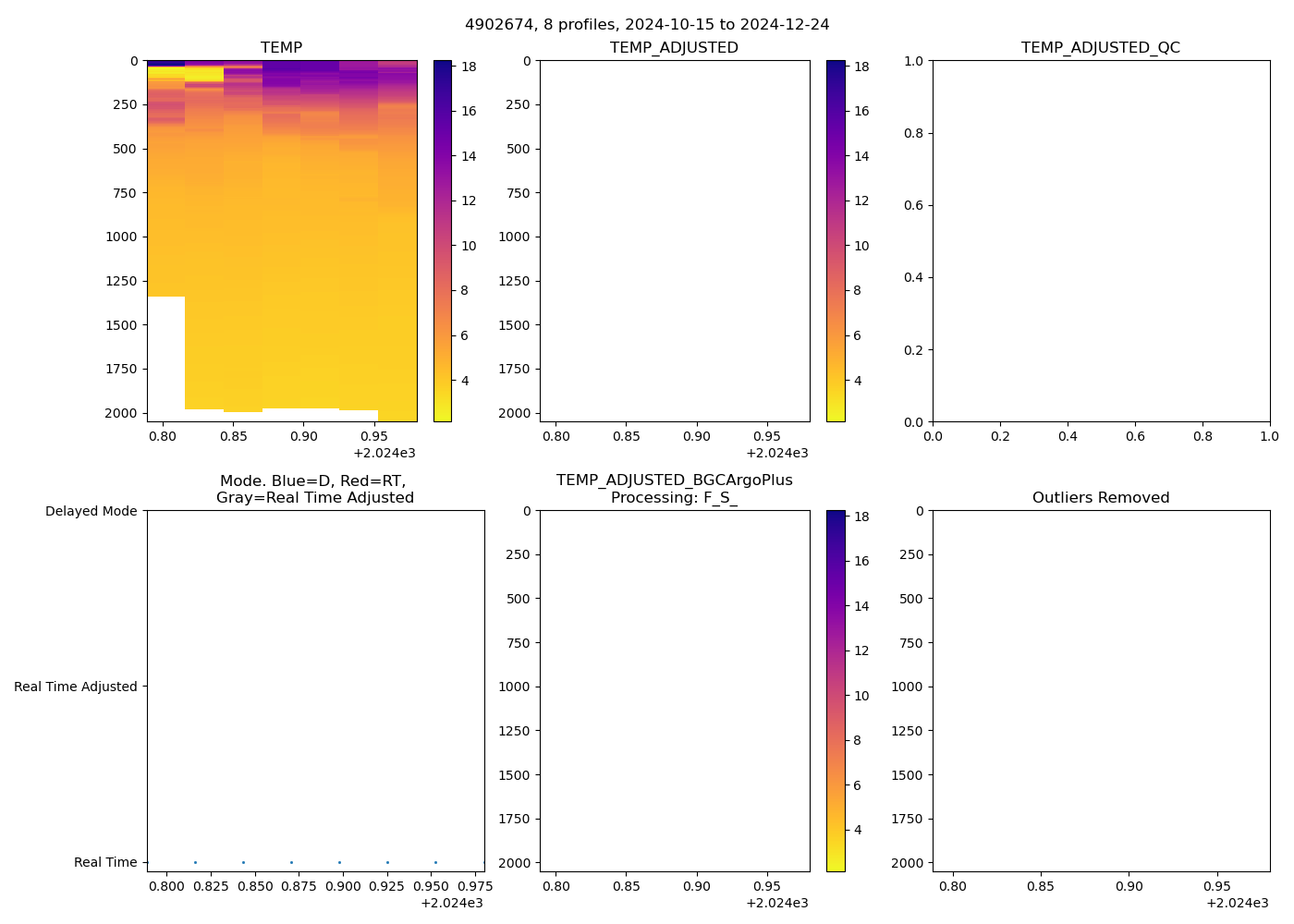Click inside the empty TEMP_ADJUSTED plot area
The width and height of the screenshot is (1294, 924).
674,240
